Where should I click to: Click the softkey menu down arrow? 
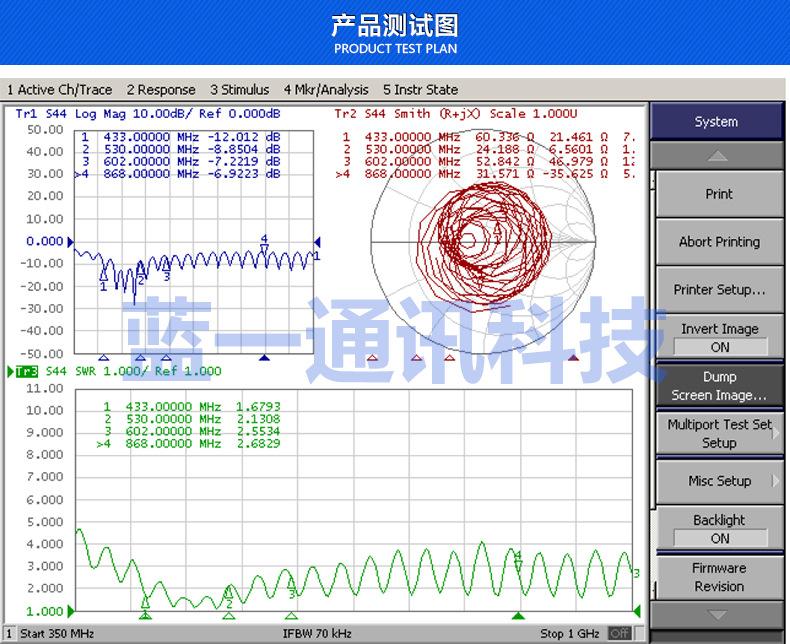(717, 615)
